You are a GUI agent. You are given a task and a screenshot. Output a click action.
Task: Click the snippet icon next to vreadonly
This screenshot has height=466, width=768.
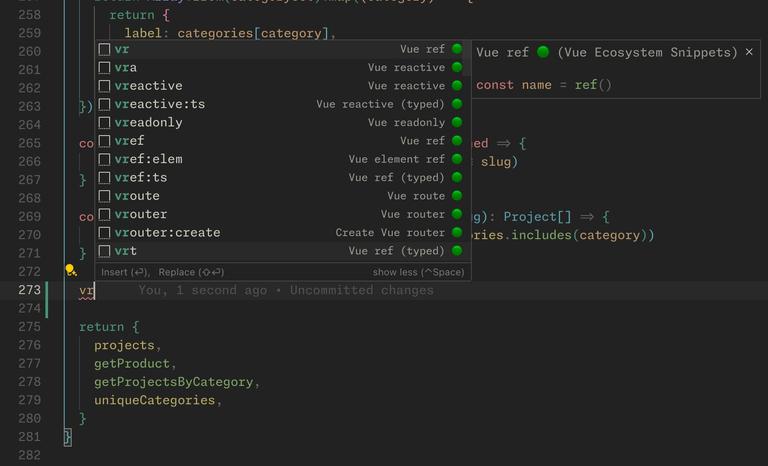tap(104, 123)
